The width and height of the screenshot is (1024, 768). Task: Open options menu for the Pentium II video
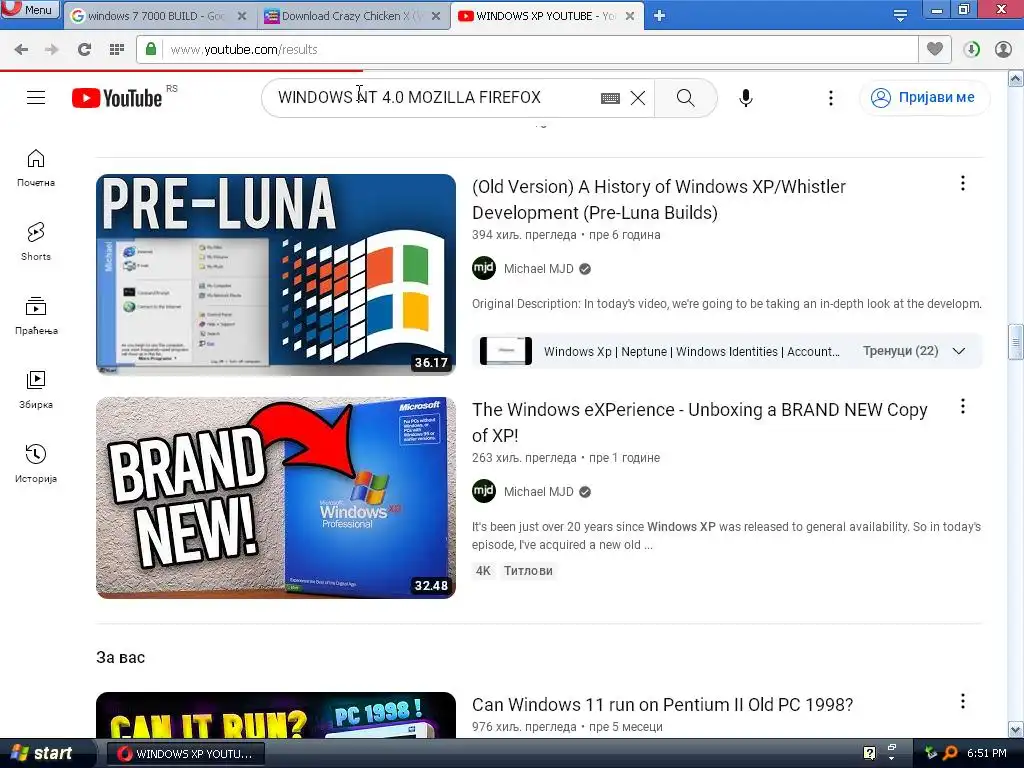coord(963,701)
